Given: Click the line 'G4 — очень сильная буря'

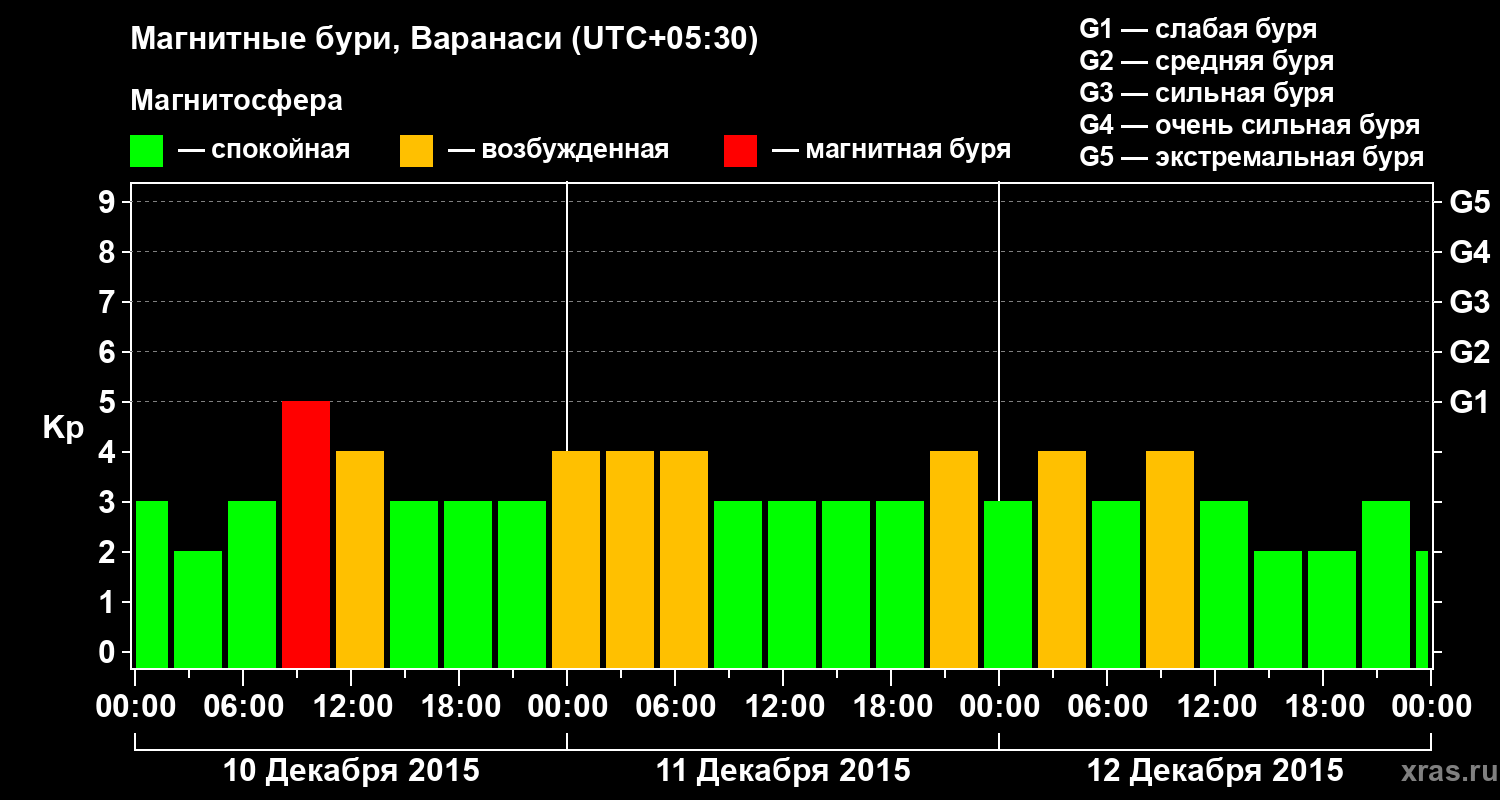Looking at the screenshot, I should [1250, 125].
